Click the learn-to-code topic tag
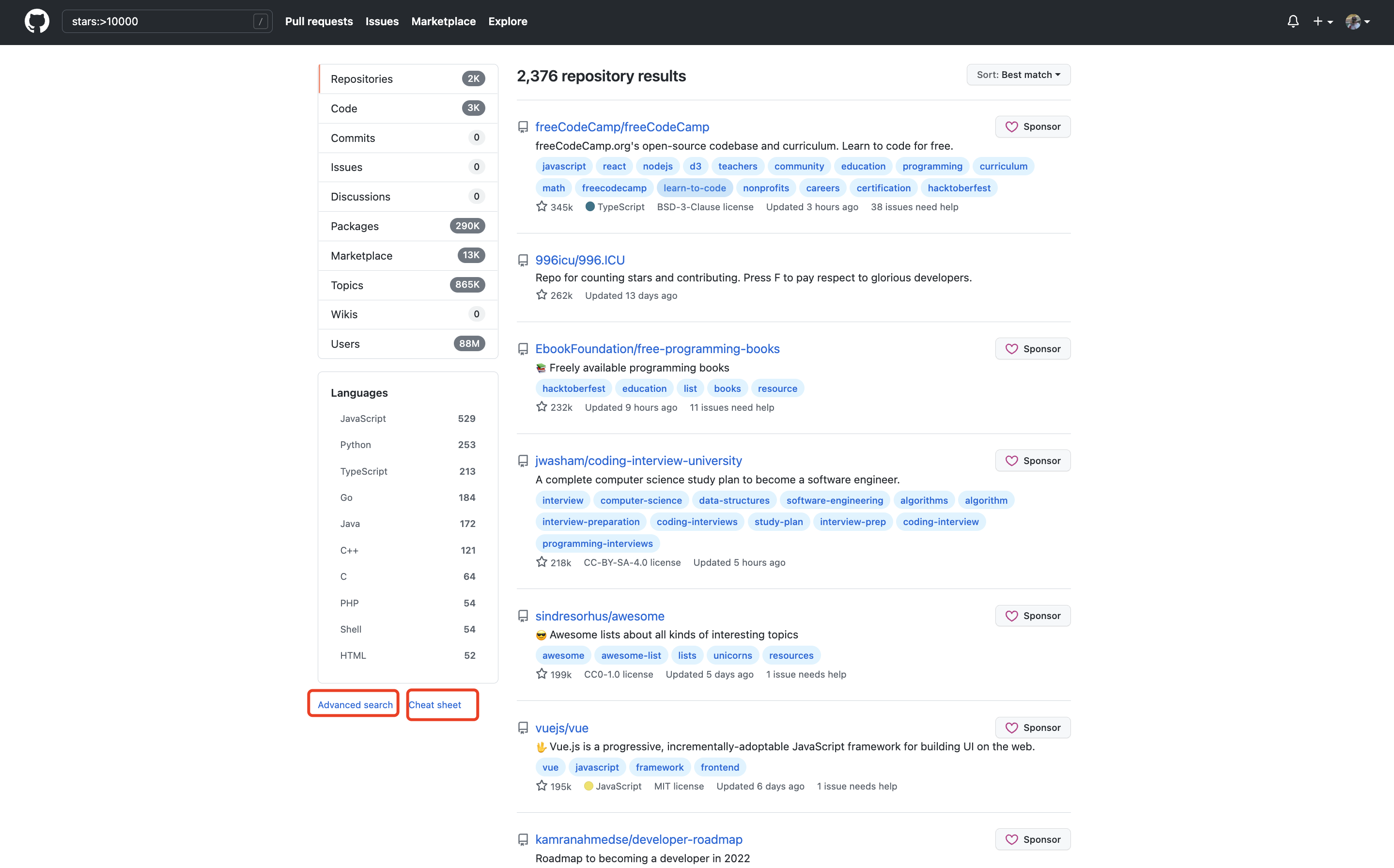The height and width of the screenshot is (868, 1394). 694,188
